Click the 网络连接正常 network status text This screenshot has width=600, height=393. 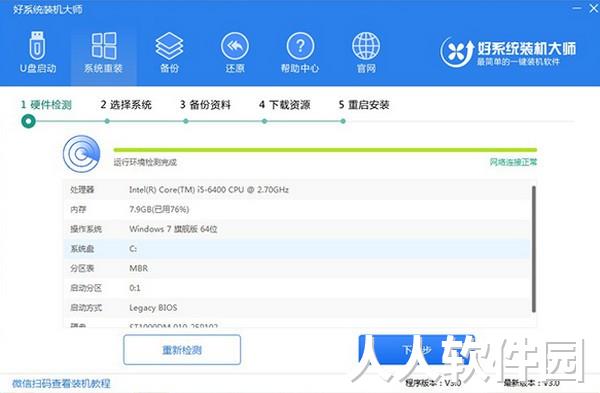(514, 162)
